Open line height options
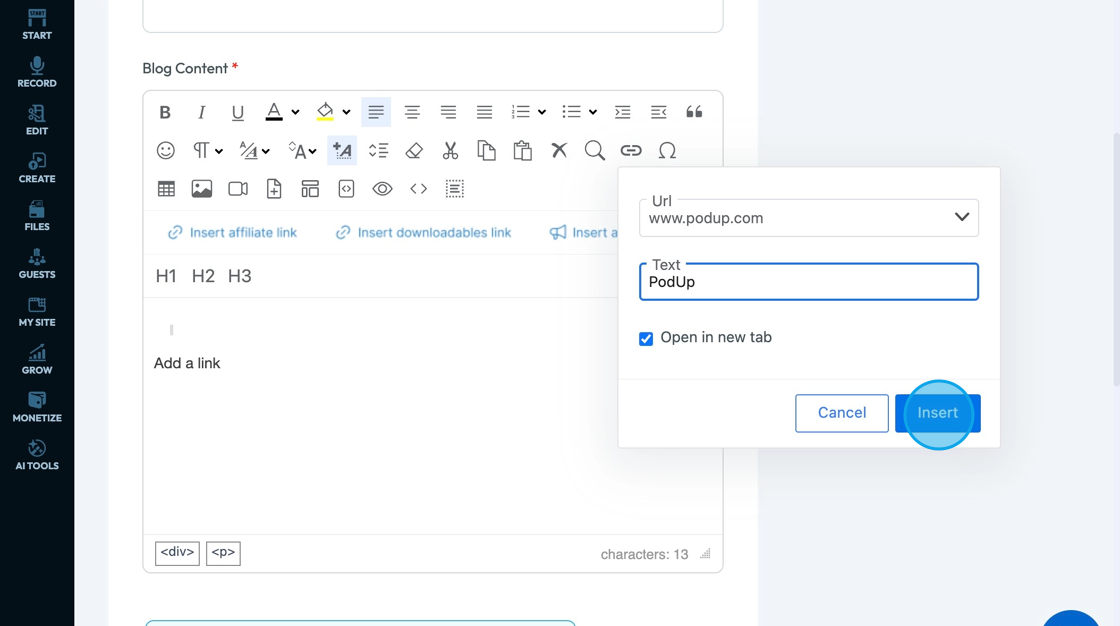 379,151
